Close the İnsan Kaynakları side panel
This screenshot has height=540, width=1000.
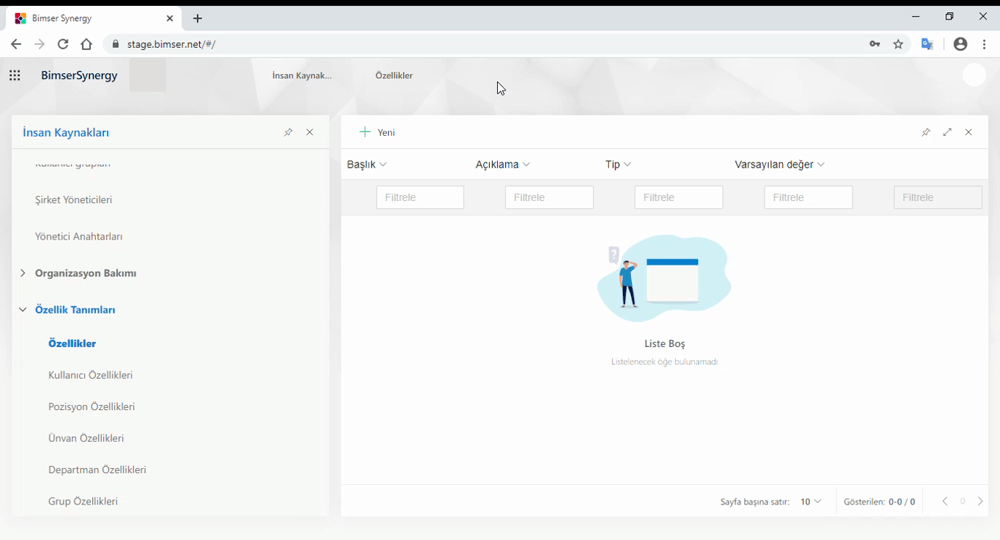(310, 132)
